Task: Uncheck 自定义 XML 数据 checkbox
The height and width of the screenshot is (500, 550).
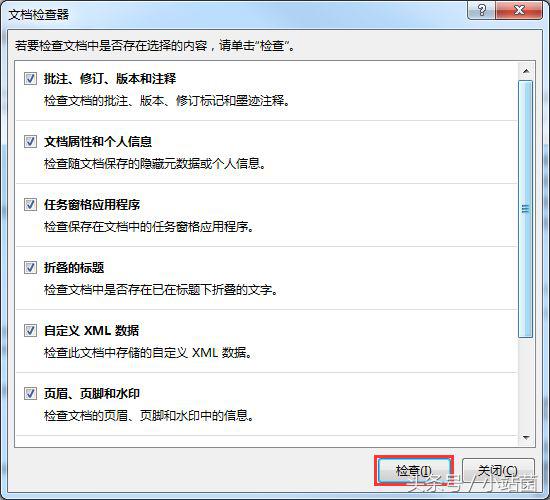Action: (x=30, y=330)
